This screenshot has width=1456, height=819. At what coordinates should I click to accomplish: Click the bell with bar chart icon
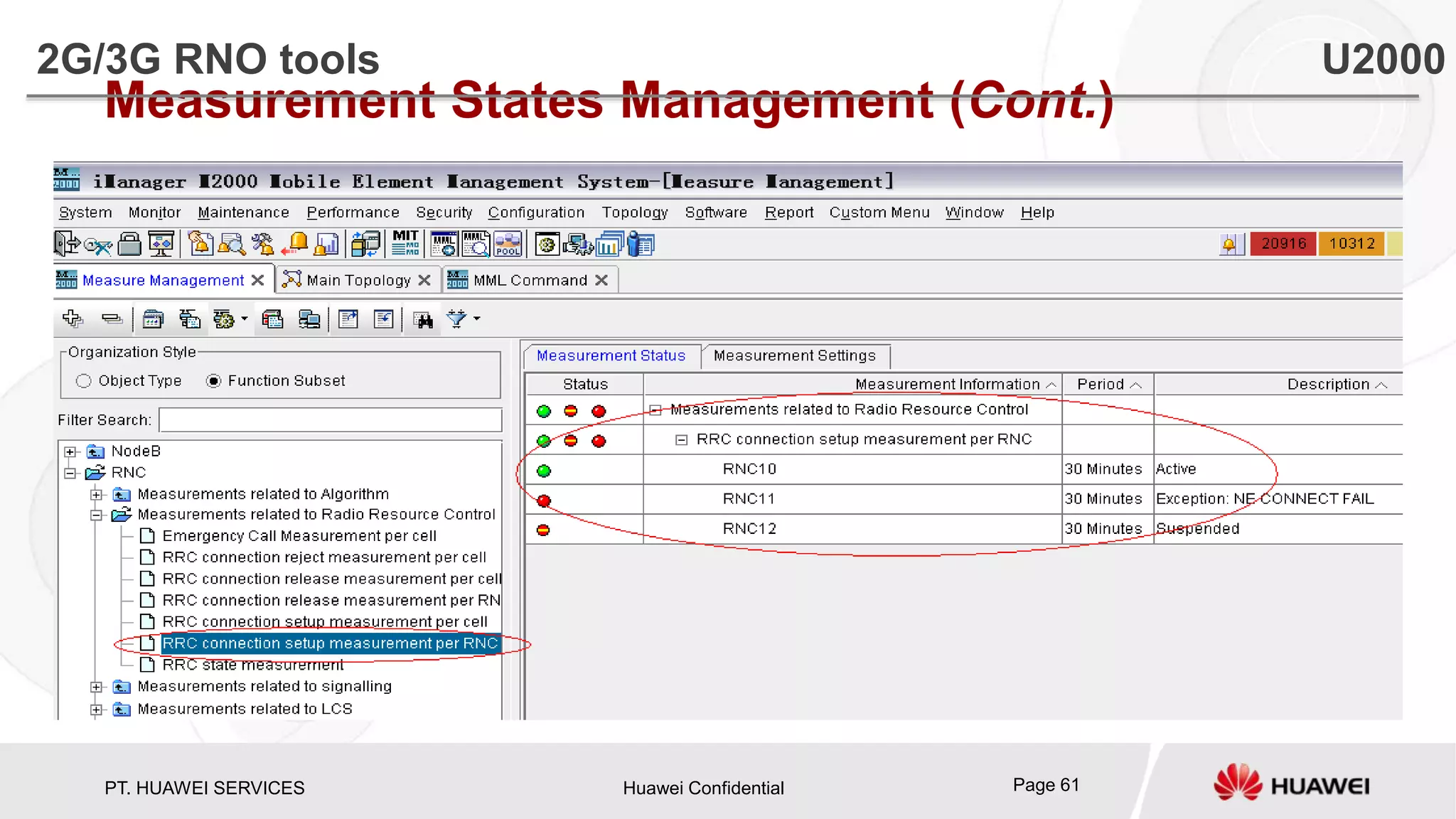[326, 244]
